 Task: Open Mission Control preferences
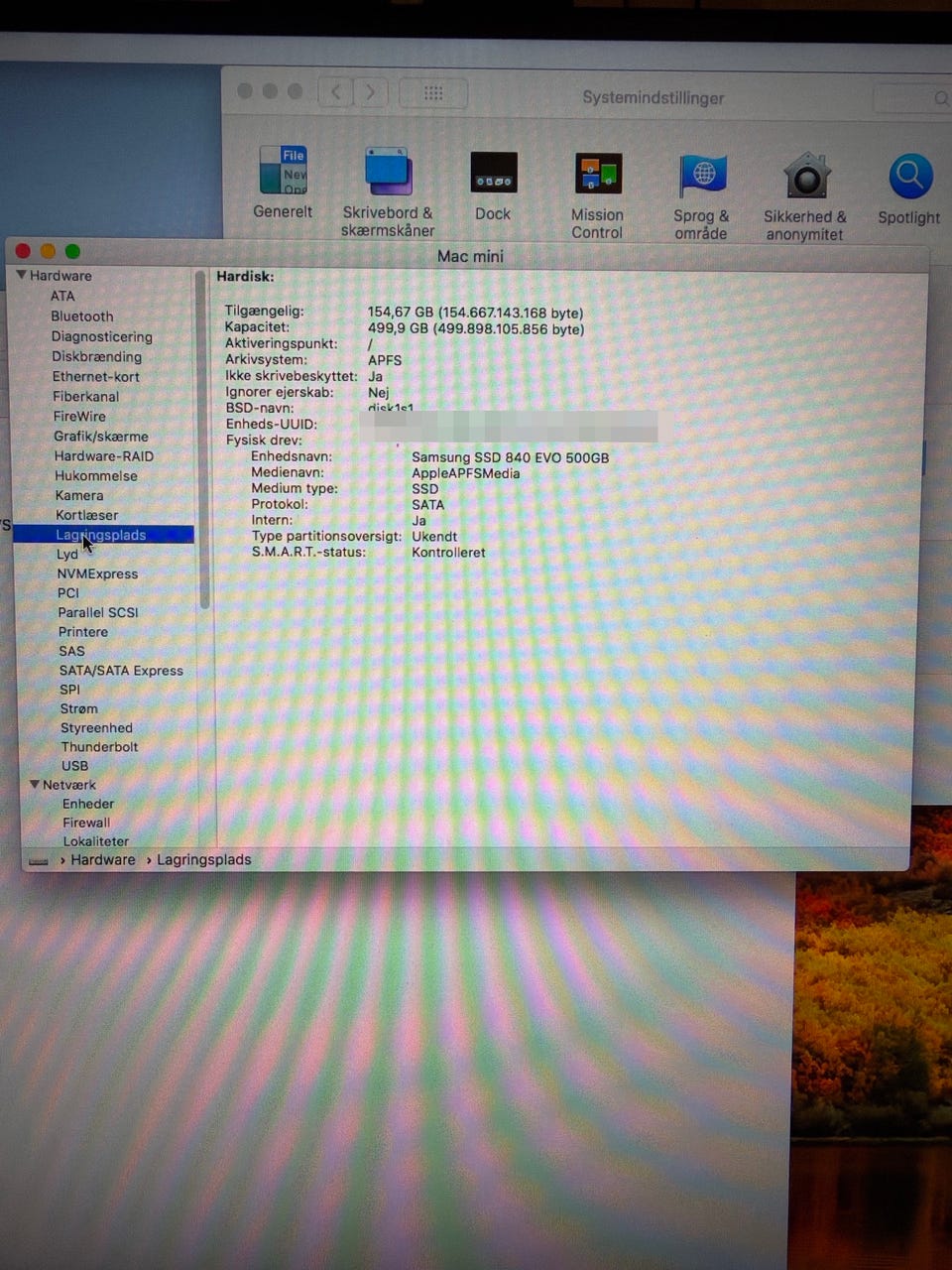coord(598,174)
